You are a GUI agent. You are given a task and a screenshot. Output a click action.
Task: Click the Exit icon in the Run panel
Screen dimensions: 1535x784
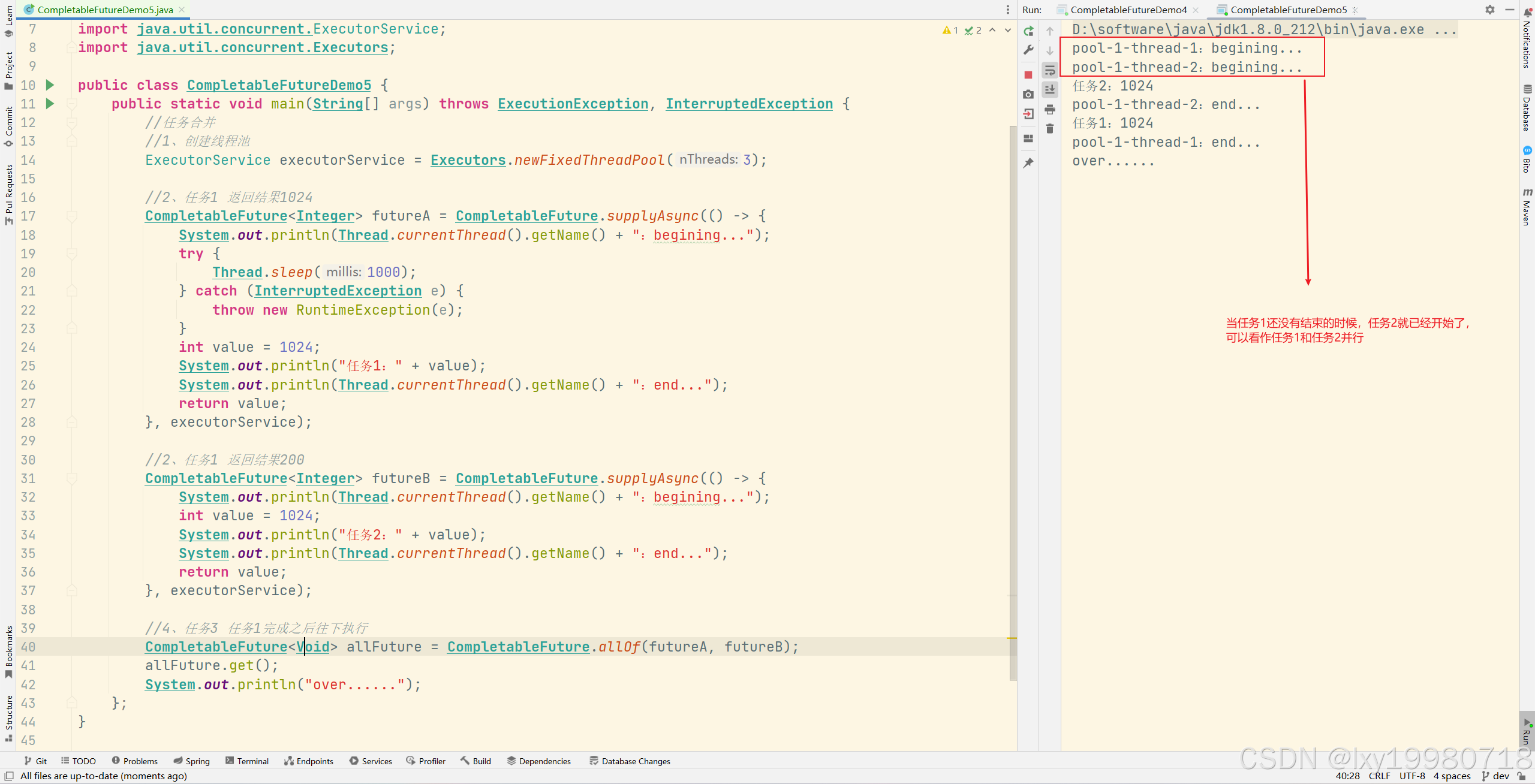tap(1028, 114)
